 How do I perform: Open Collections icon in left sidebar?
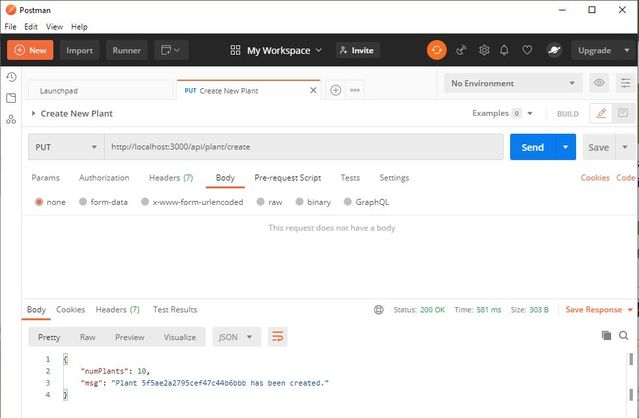pos(11,98)
